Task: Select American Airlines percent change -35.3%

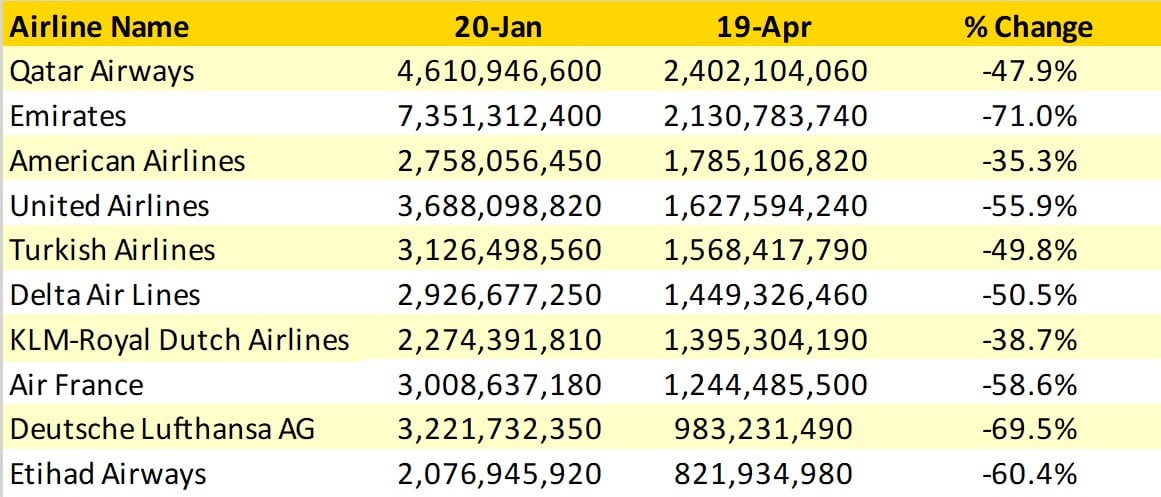Action: point(1028,162)
